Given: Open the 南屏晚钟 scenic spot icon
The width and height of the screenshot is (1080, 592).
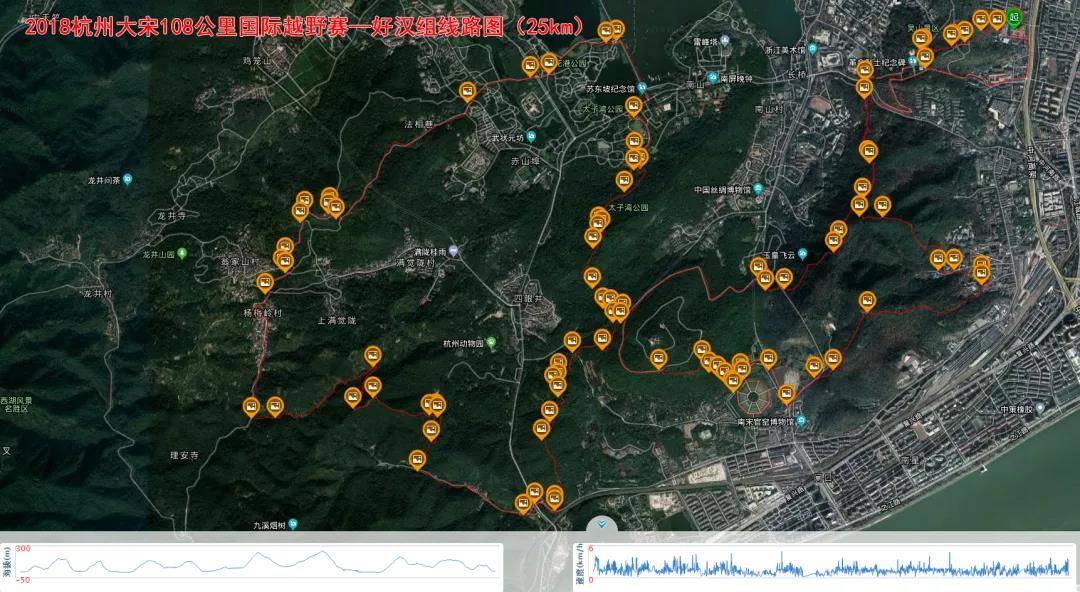Looking at the screenshot, I should coord(713,78).
